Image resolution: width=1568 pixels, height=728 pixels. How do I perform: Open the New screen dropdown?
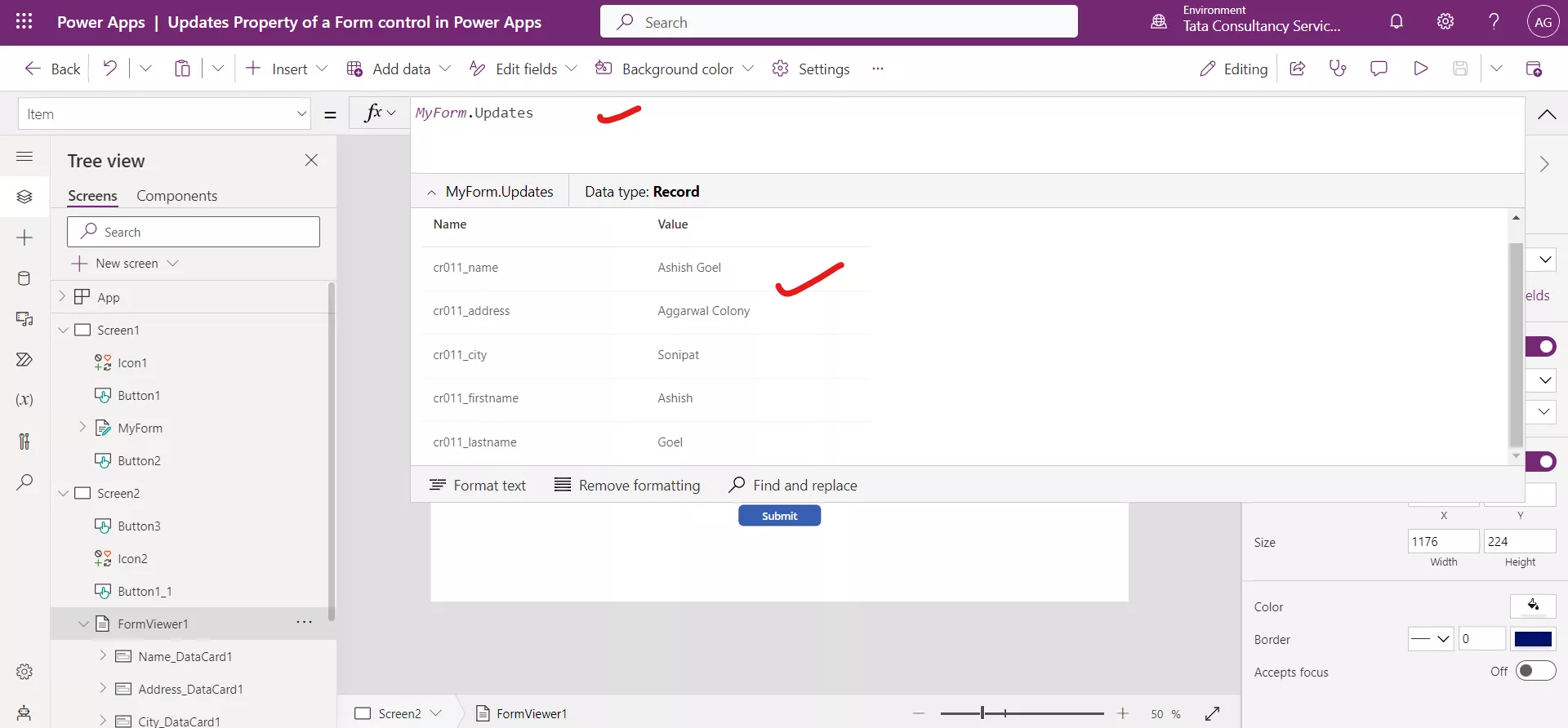tap(172, 263)
